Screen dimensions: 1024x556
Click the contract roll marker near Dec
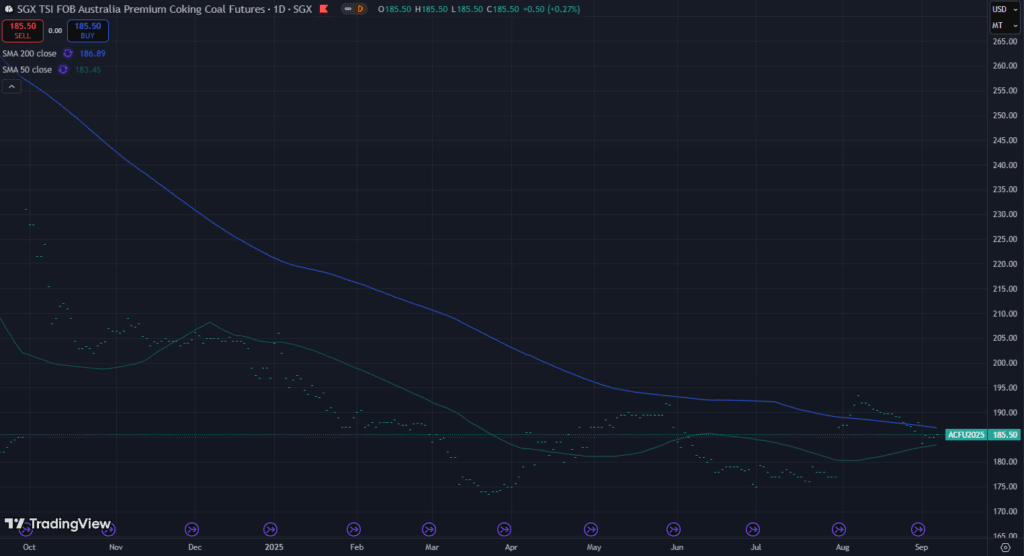(192, 529)
